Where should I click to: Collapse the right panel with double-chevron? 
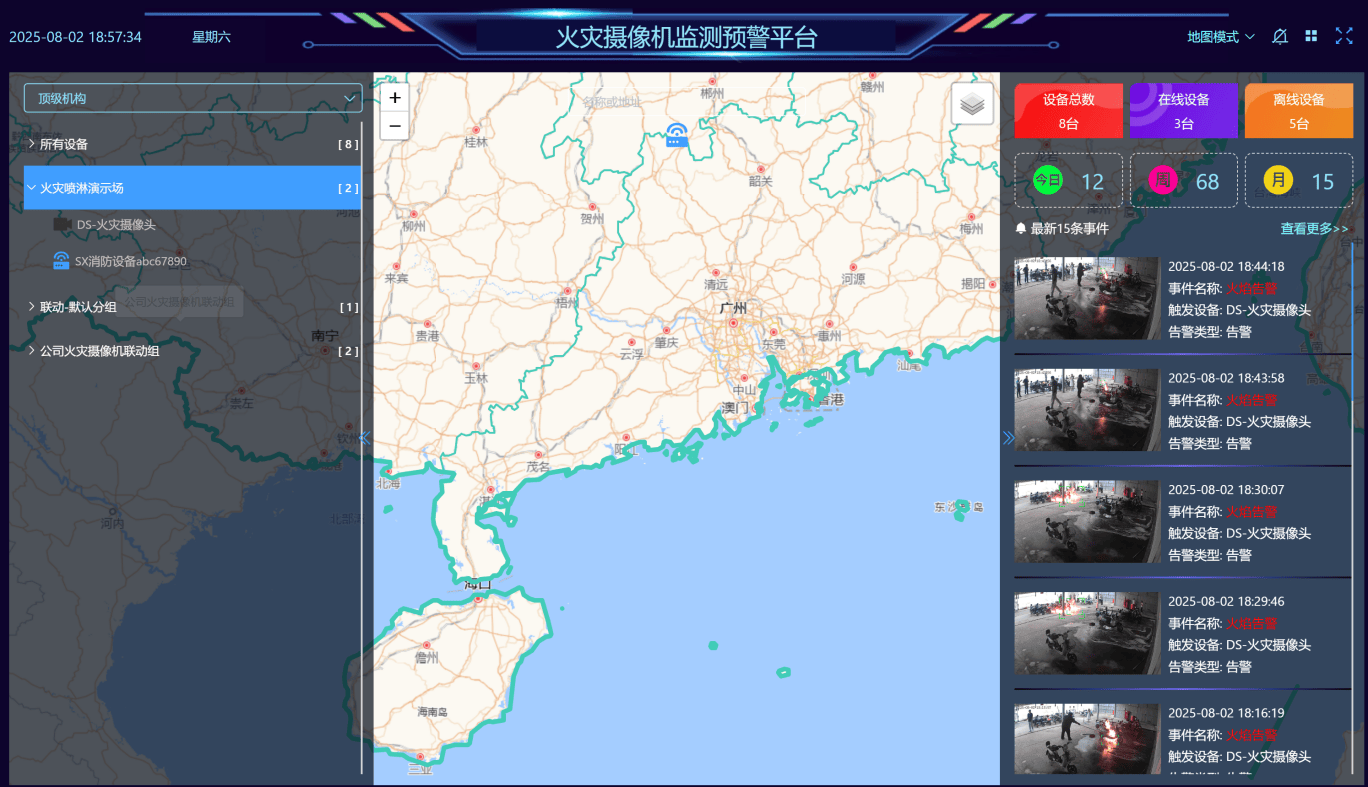tap(1008, 437)
